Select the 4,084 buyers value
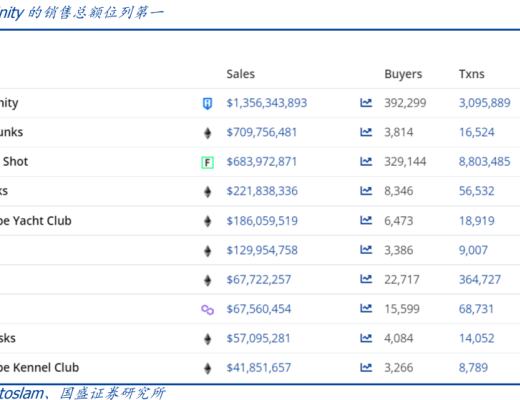Image resolution: width=520 pixels, height=400 pixels. 399,338
